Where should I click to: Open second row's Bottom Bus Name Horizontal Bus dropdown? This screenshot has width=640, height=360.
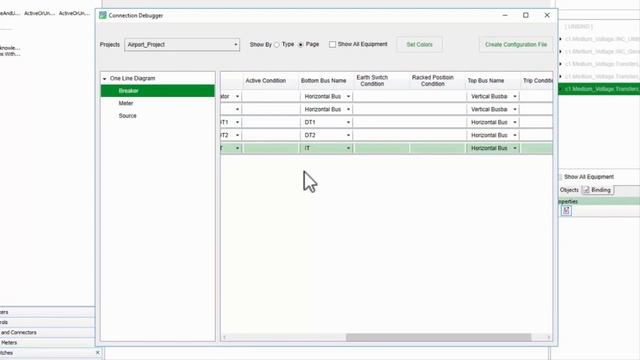(348, 109)
